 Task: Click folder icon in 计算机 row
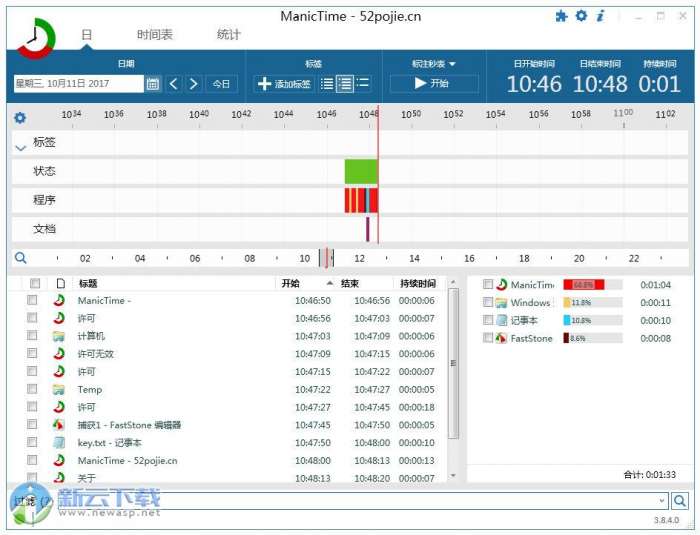(x=59, y=336)
